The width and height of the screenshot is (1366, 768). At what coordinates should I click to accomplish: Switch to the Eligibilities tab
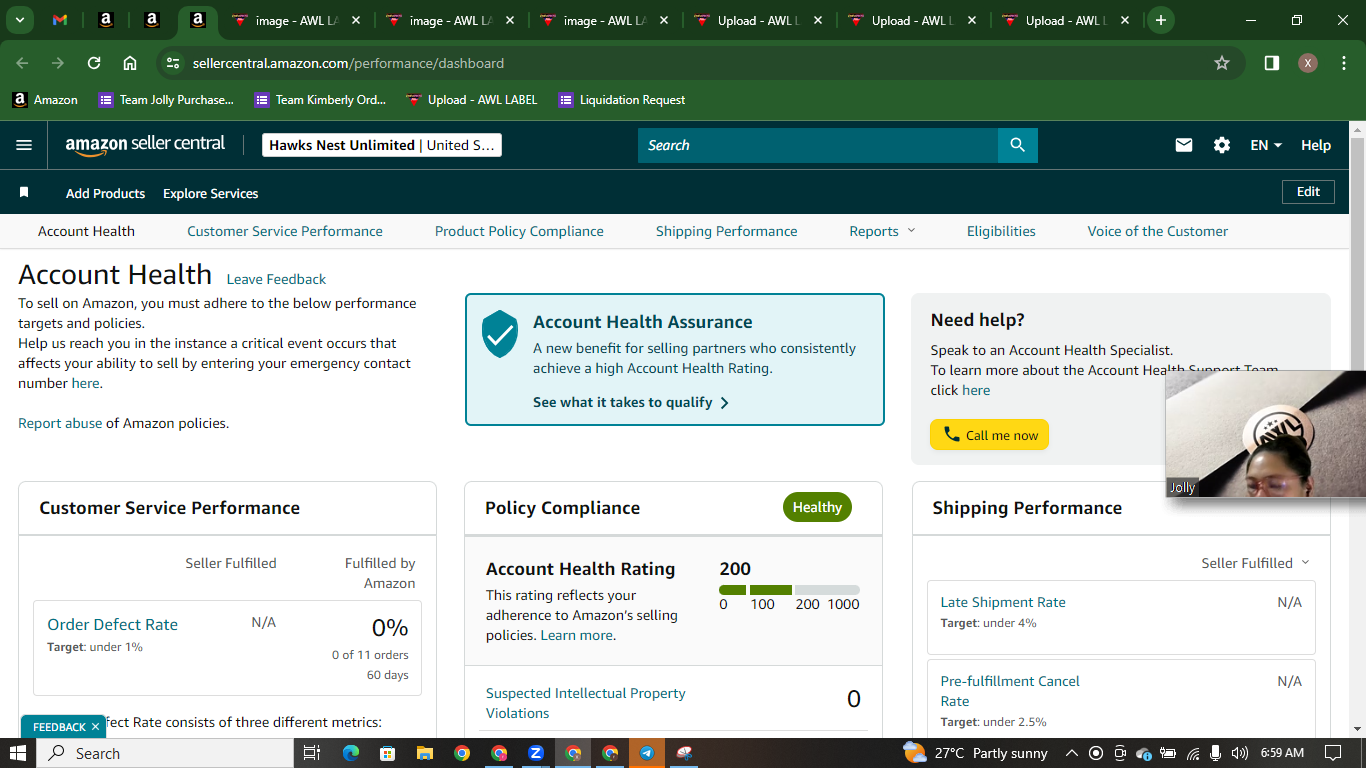click(x=1001, y=231)
